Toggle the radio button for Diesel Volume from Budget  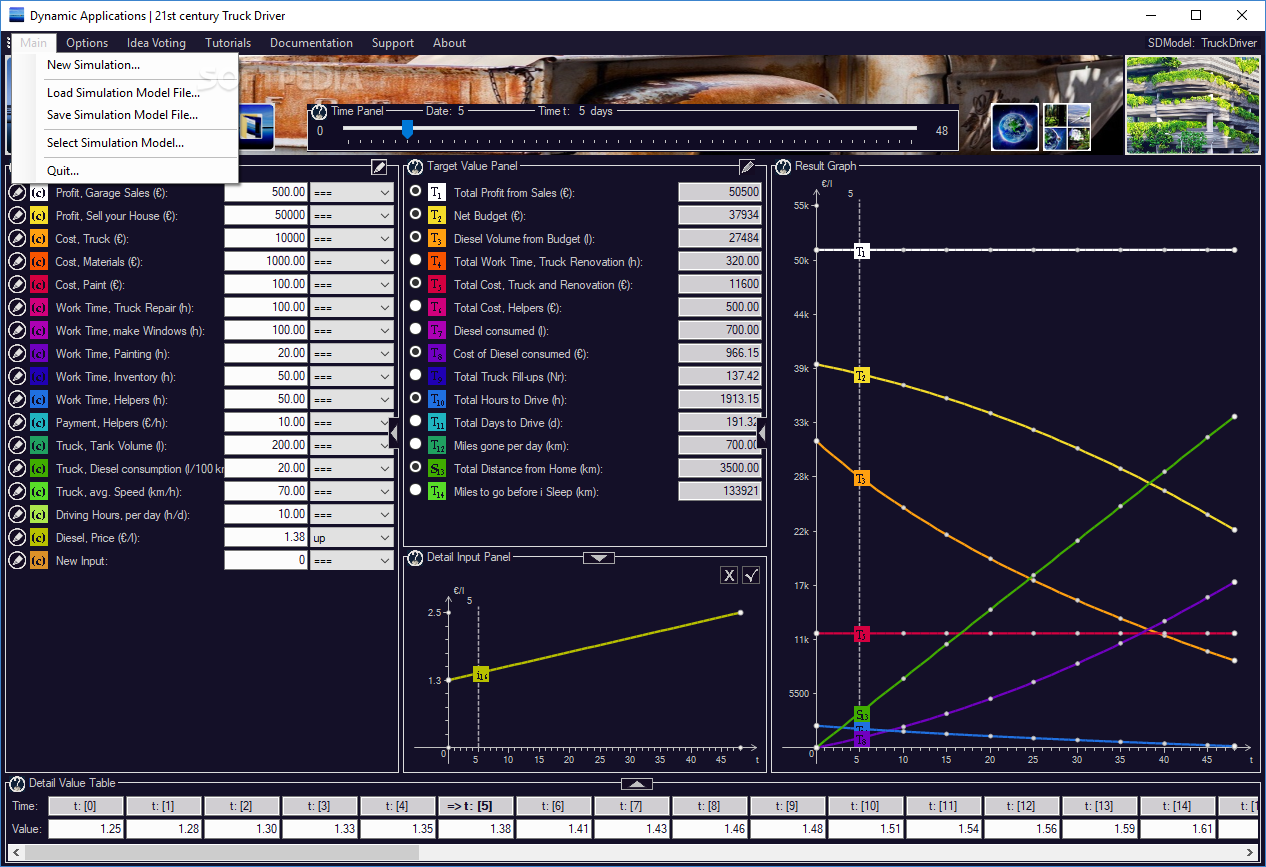tap(415, 237)
